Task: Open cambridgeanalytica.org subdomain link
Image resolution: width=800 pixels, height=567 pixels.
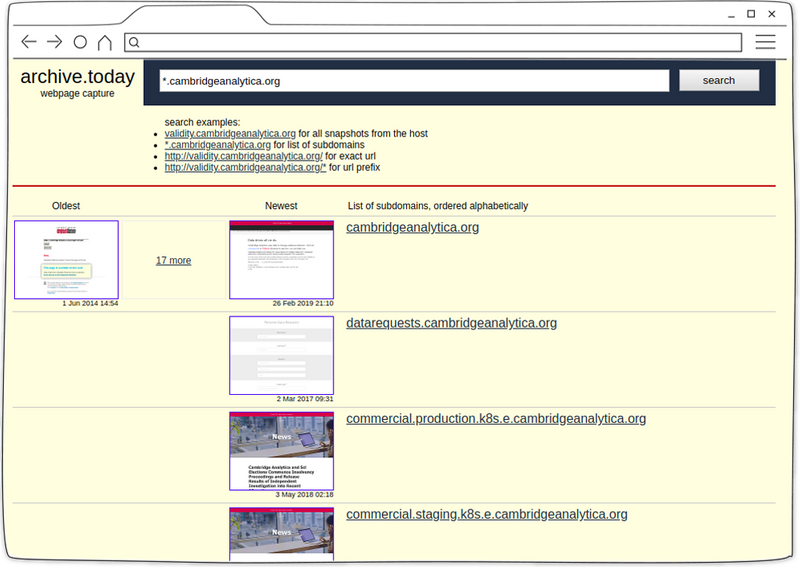Action: pyautogui.click(x=413, y=227)
